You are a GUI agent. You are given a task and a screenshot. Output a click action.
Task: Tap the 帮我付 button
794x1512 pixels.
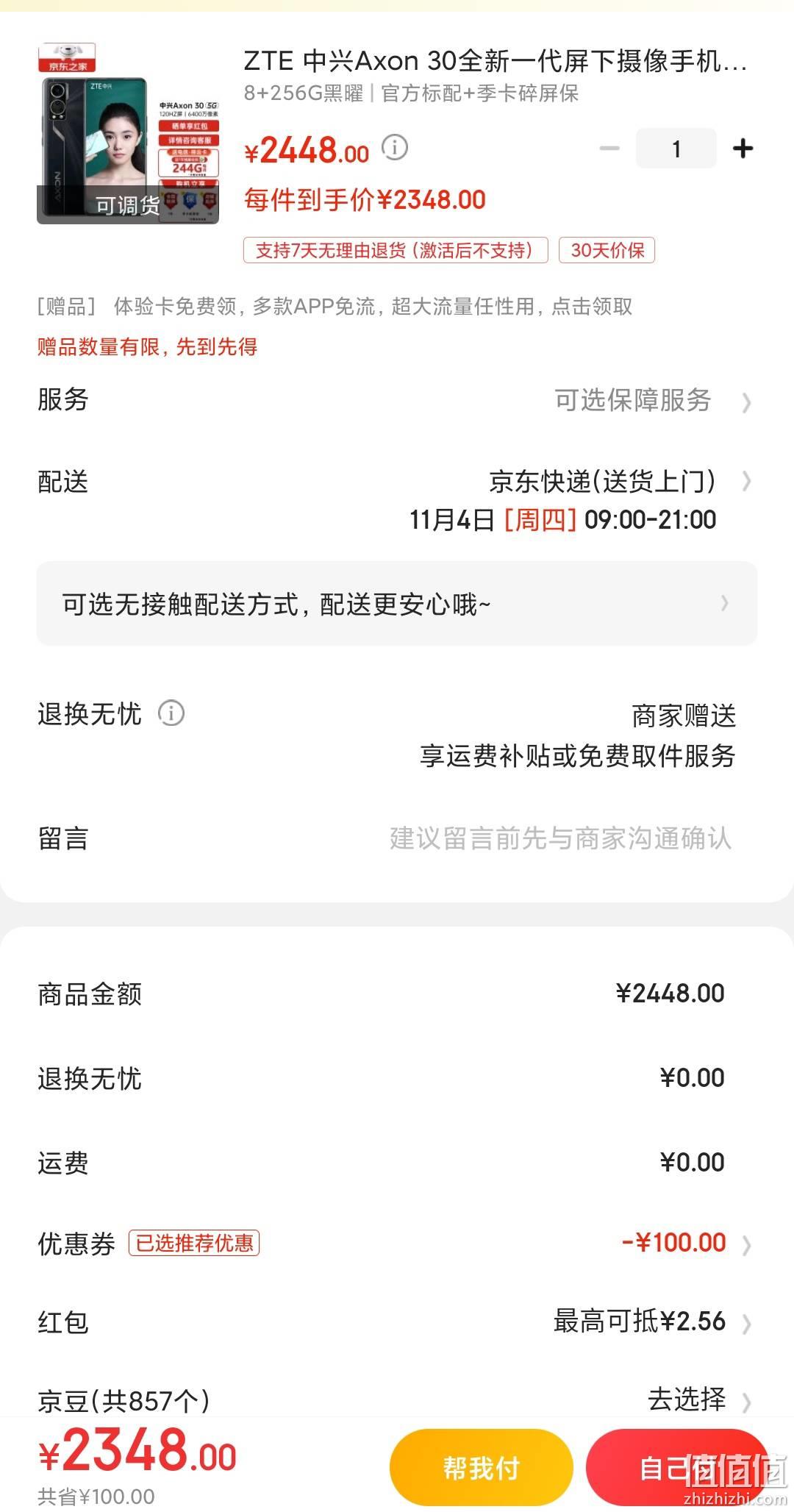(482, 1468)
